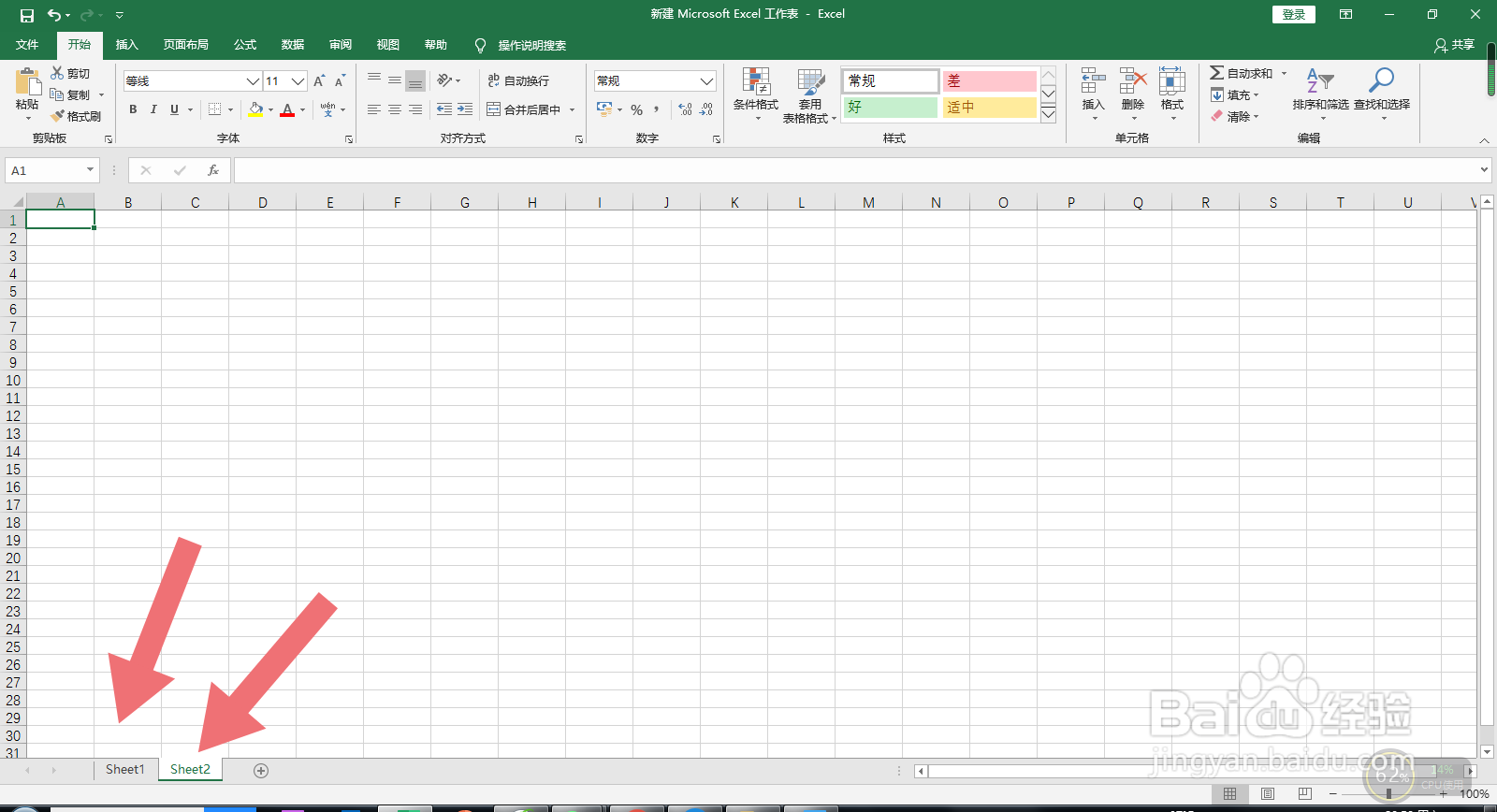Toggle Bold formatting
Image resolution: width=1497 pixels, height=812 pixels.
133,109
